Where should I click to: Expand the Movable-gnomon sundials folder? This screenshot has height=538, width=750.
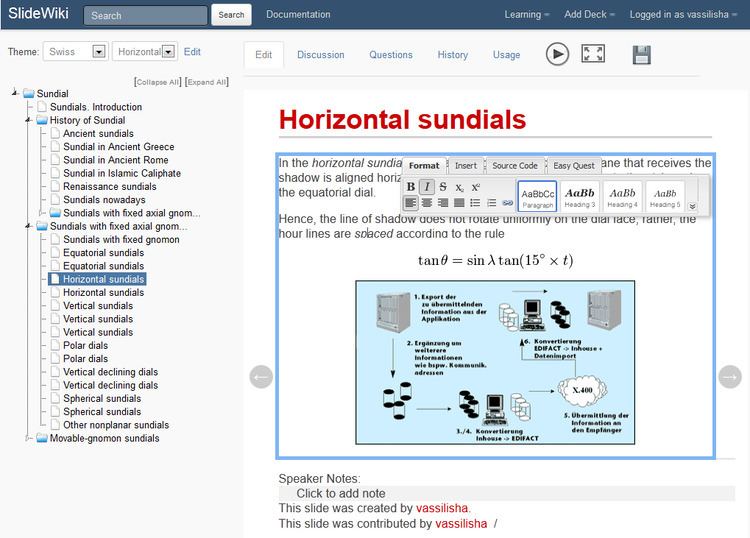[x=29, y=438]
